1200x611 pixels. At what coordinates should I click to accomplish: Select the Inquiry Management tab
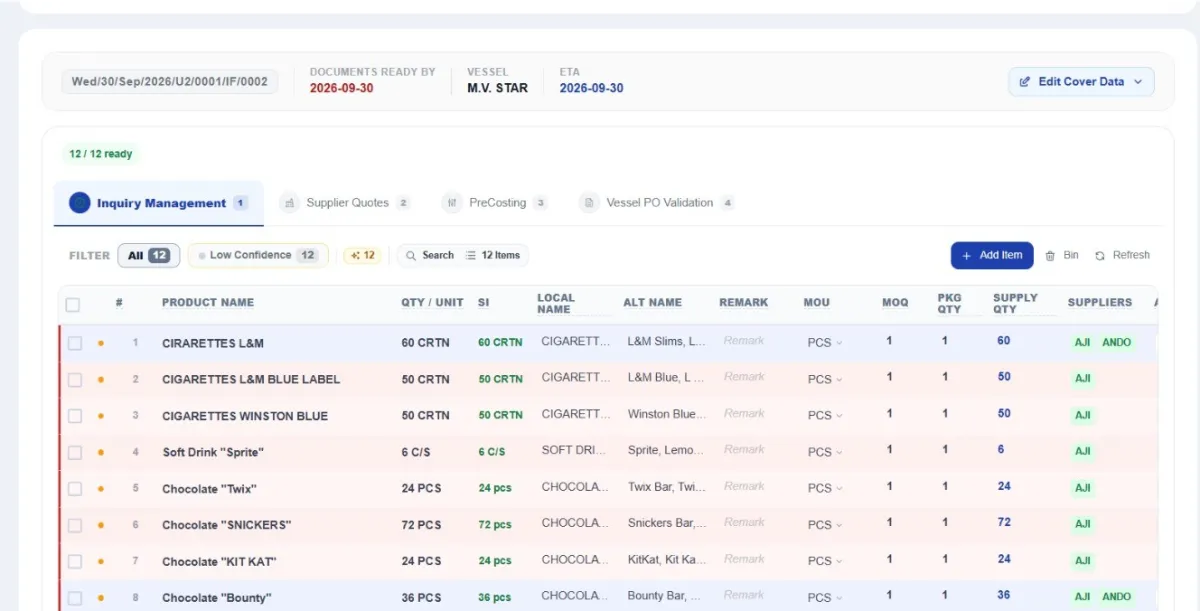click(159, 203)
